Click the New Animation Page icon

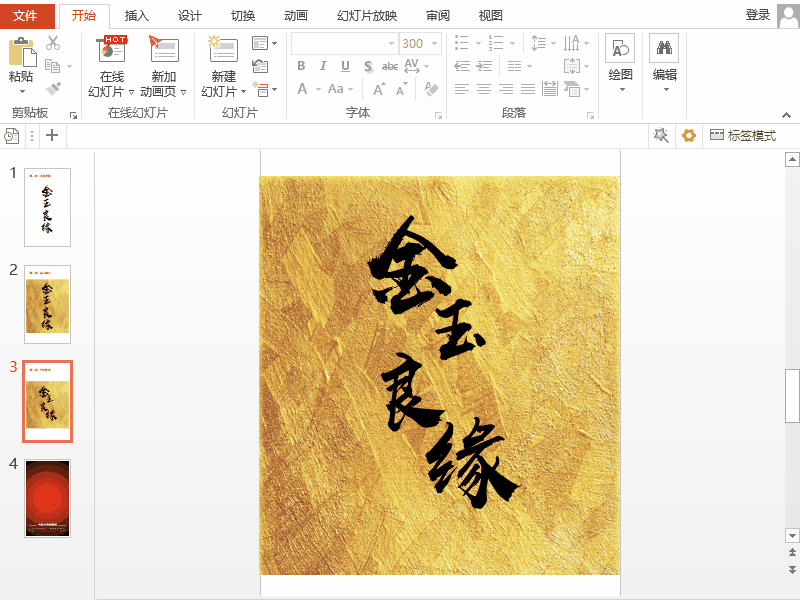coord(163,50)
